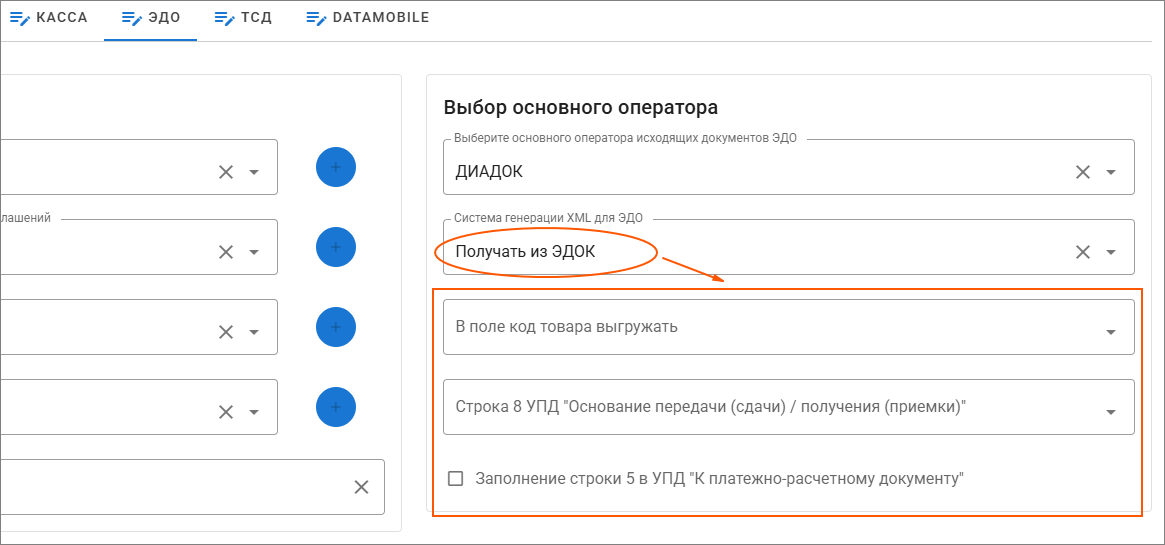
Task: Click the ДИАДОК text in operator field
Action: click(x=489, y=172)
